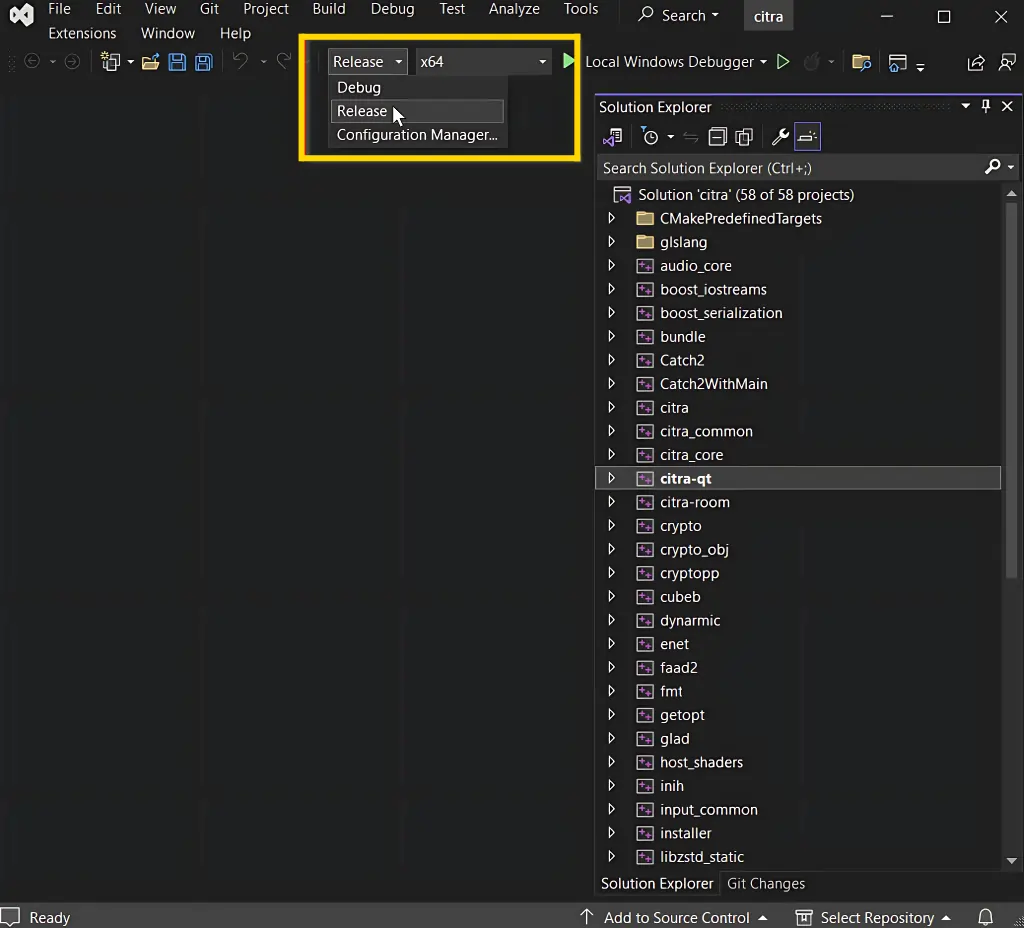
Task: Collapse All in Solution Explorer toolbar
Action: 717,137
